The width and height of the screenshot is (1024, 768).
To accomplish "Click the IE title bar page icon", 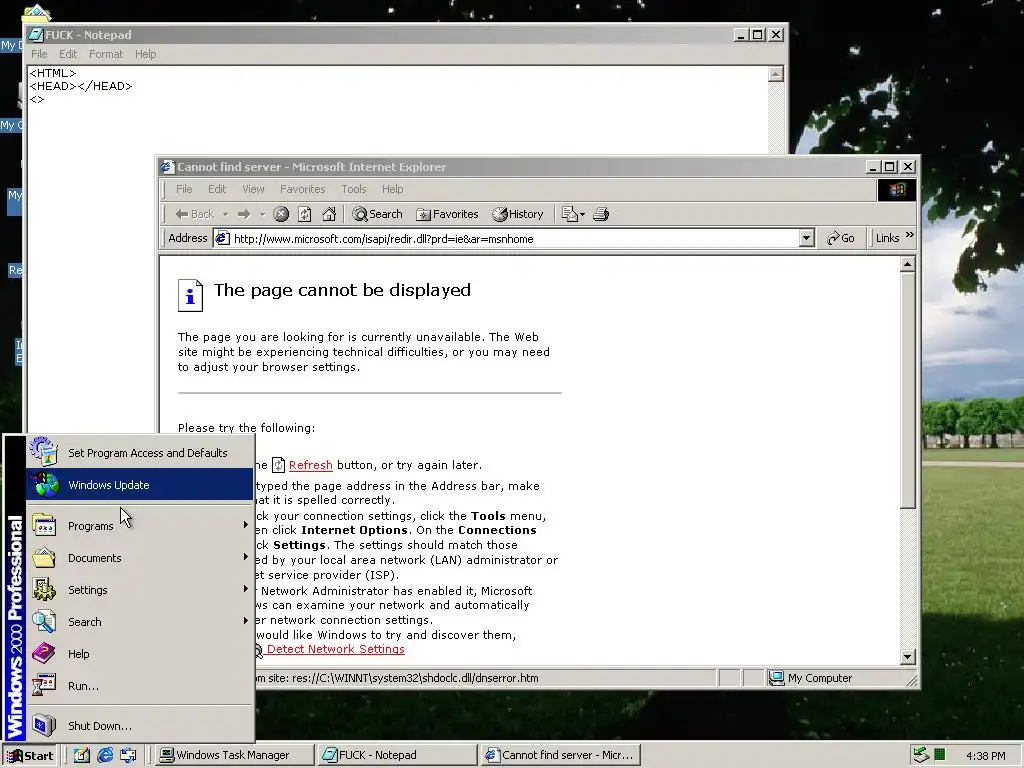I will click(168, 167).
